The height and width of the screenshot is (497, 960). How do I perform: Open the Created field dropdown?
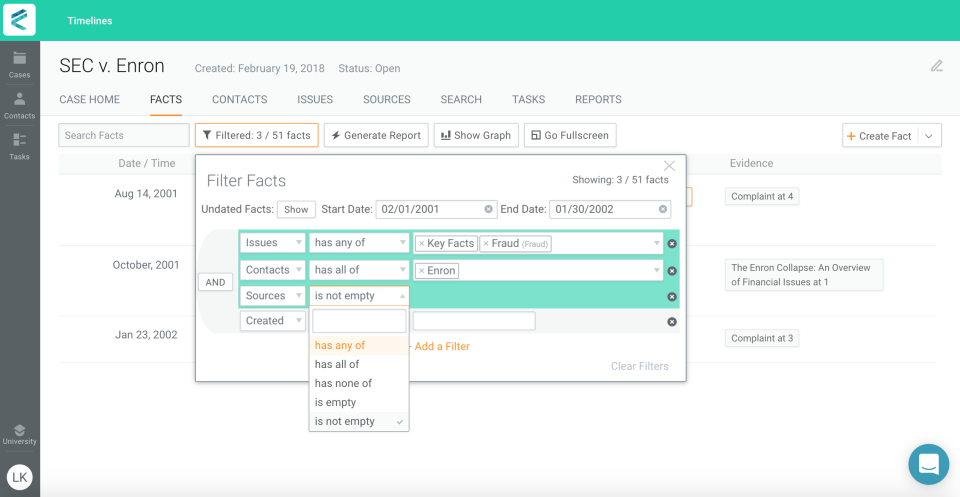point(272,321)
